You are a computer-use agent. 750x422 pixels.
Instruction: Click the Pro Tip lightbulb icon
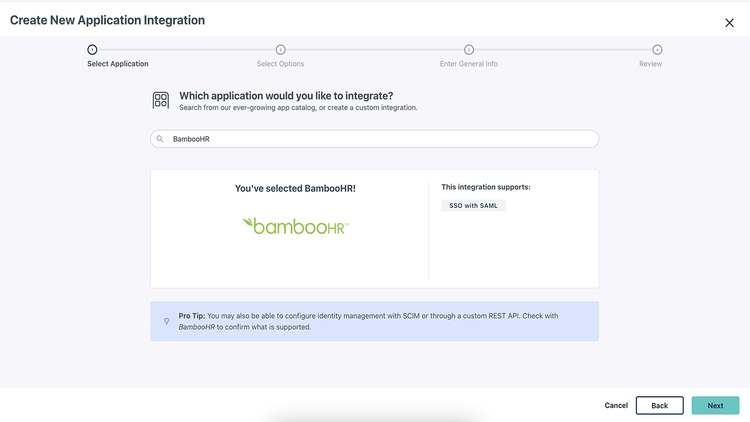(x=166, y=321)
